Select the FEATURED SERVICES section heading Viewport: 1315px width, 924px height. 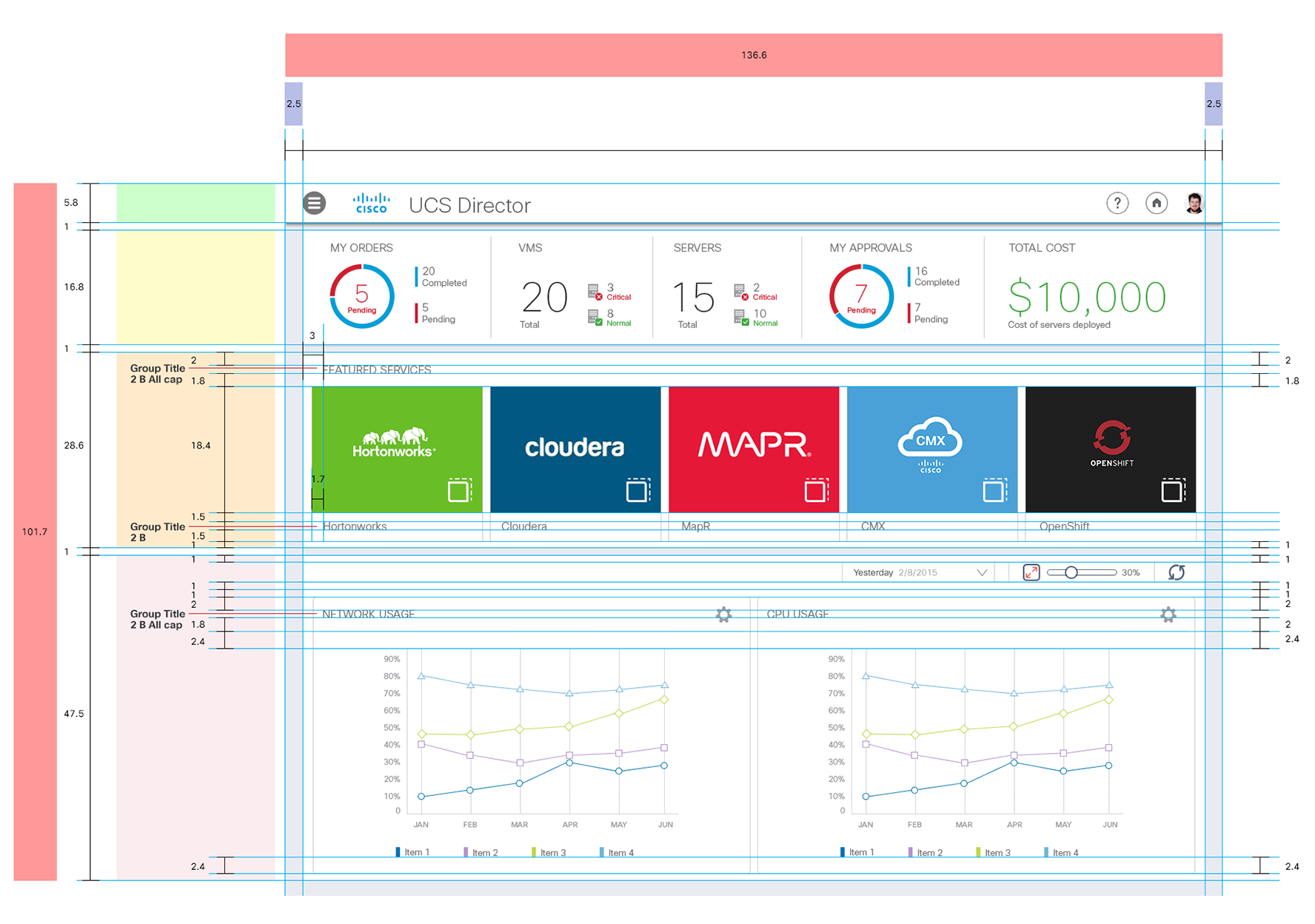[x=377, y=369]
